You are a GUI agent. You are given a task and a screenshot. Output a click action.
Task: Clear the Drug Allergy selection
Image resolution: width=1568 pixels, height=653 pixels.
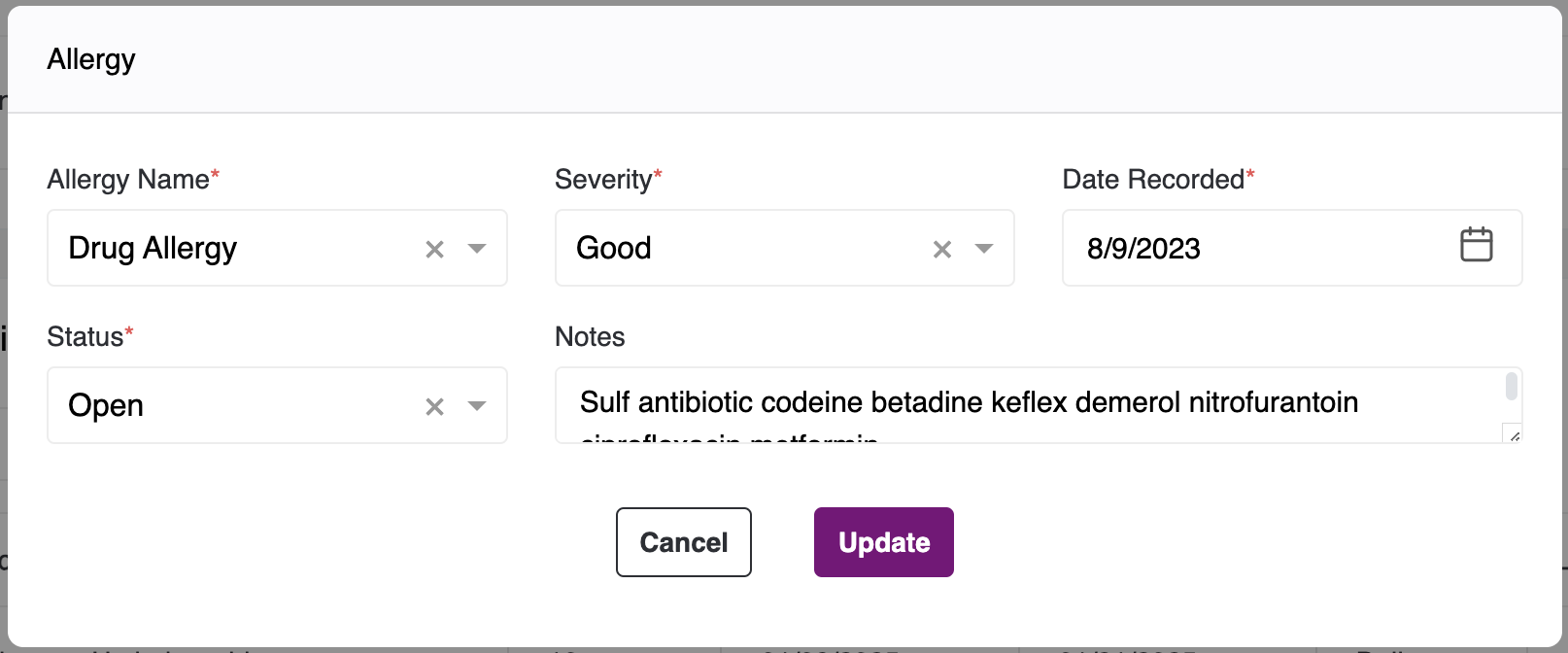[x=434, y=250]
